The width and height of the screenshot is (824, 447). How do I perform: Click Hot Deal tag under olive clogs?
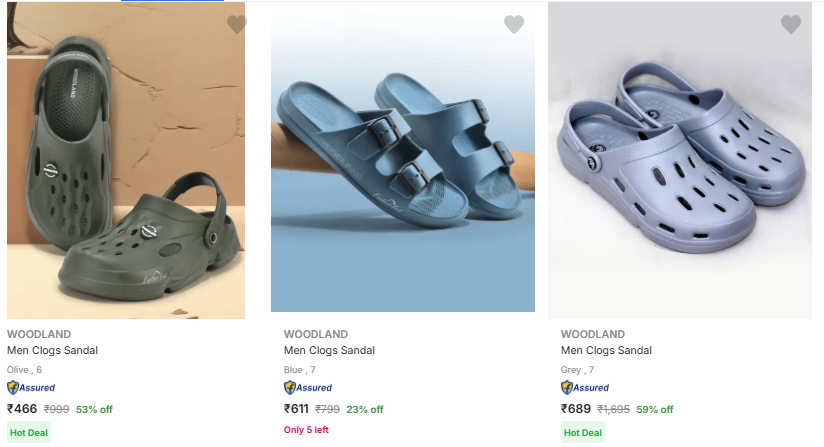click(x=29, y=433)
